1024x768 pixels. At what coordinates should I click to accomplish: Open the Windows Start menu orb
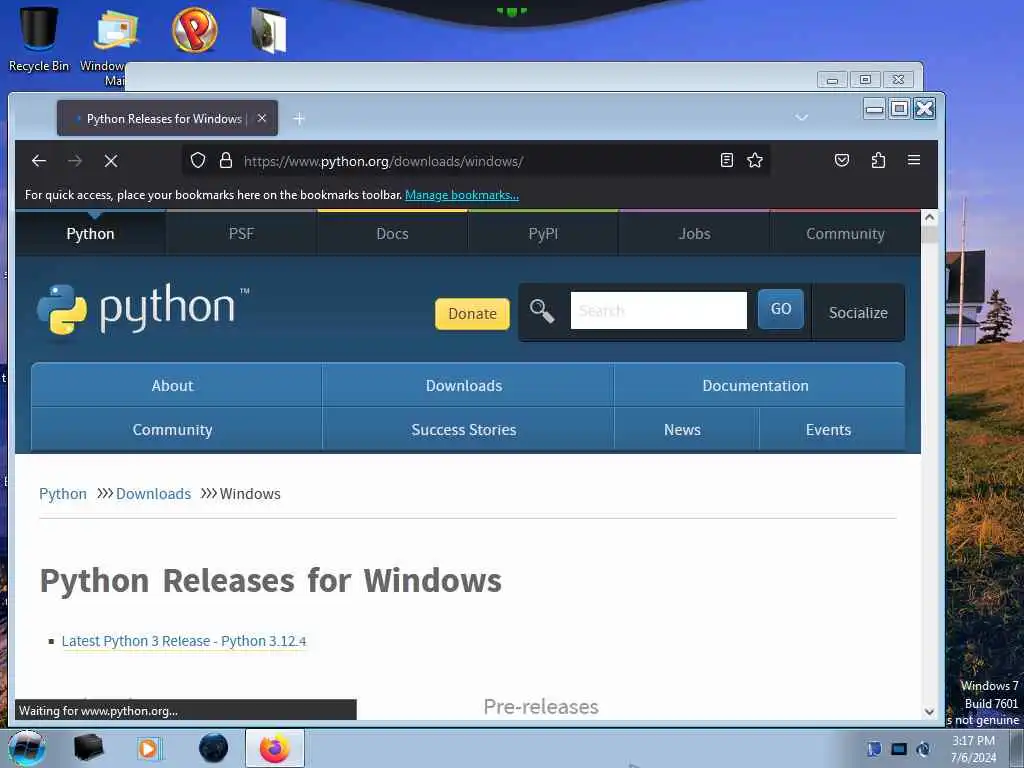coord(27,748)
